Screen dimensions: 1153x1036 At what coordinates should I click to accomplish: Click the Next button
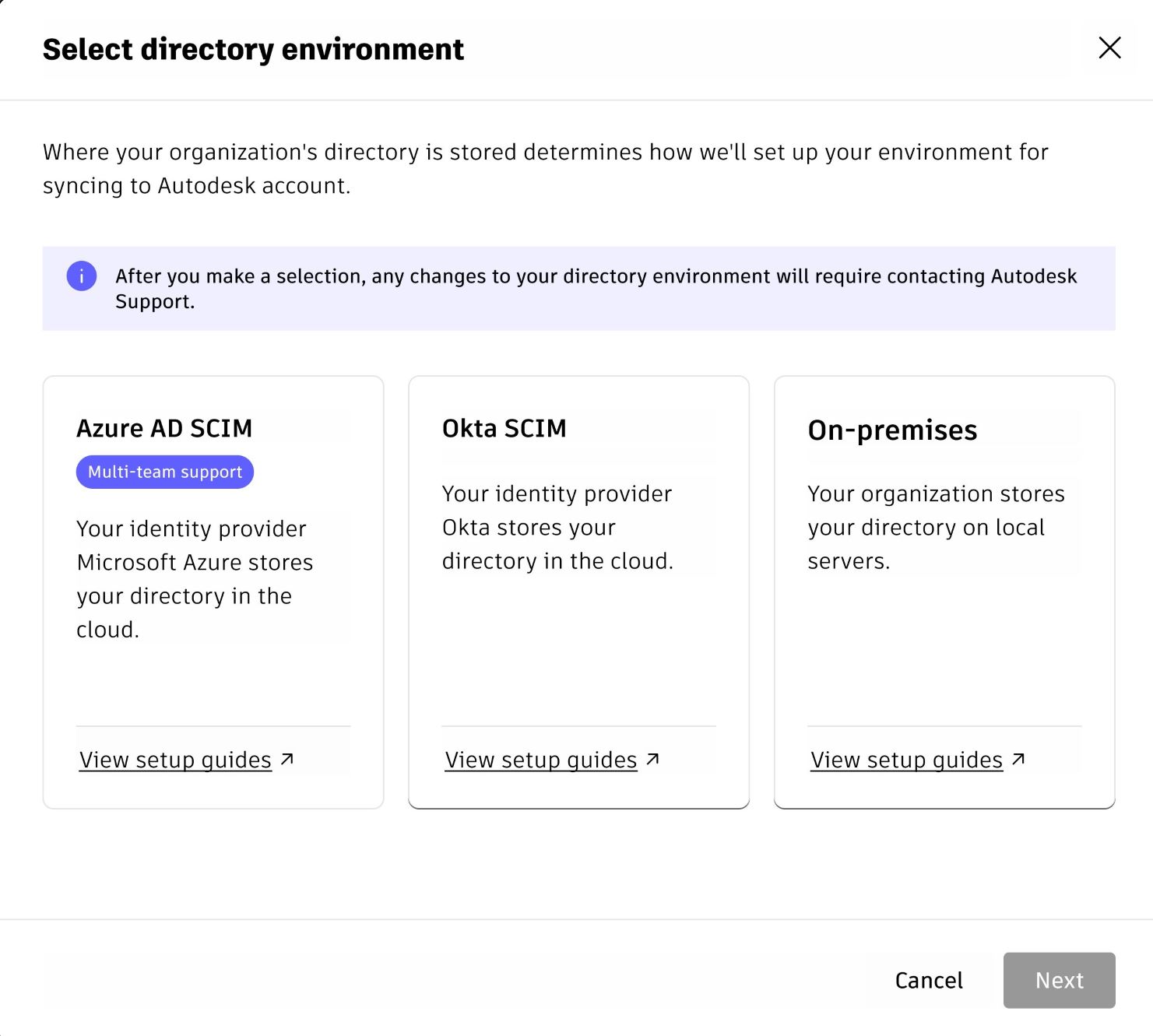pos(1059,980)
